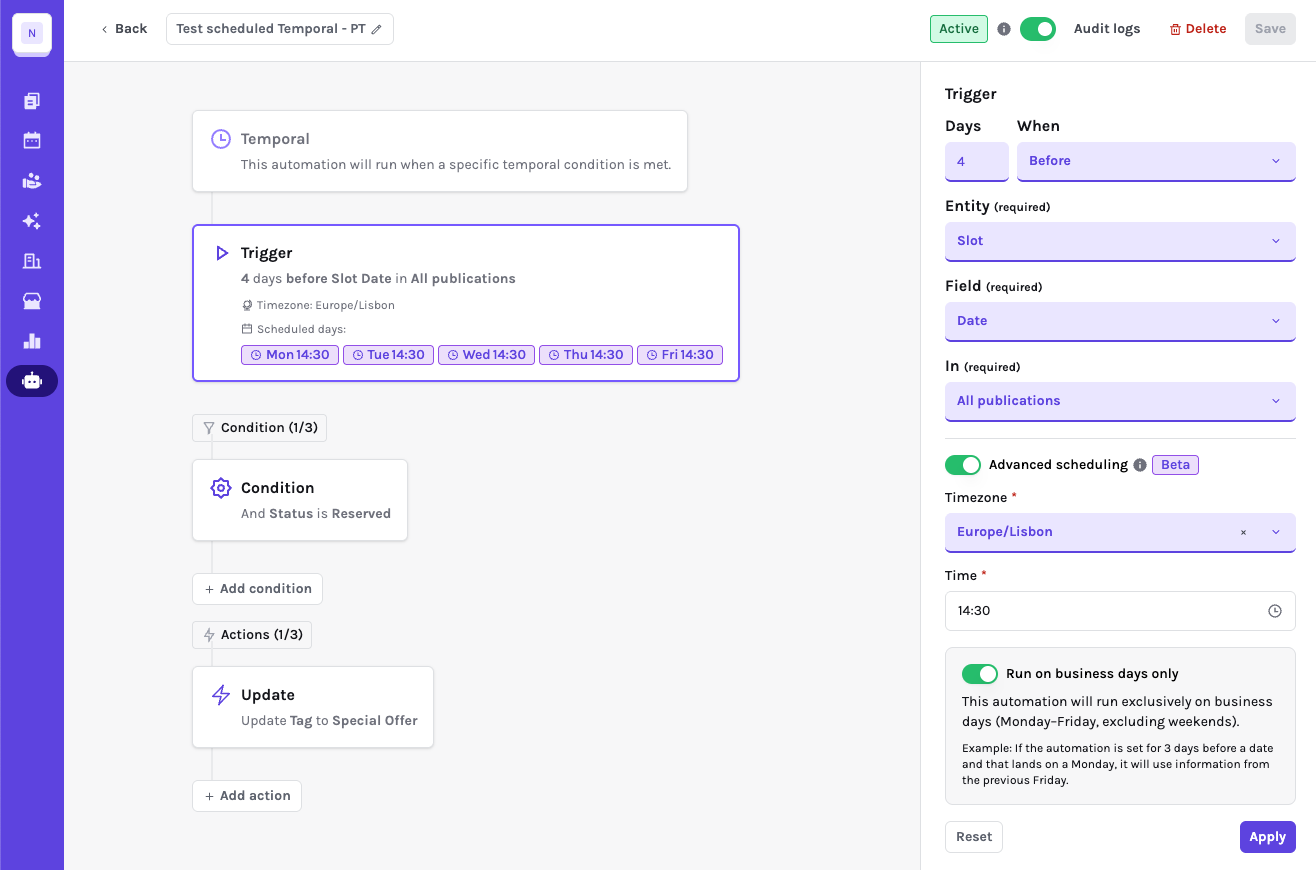Click the pencil icon to rename automation

point(377,29)
